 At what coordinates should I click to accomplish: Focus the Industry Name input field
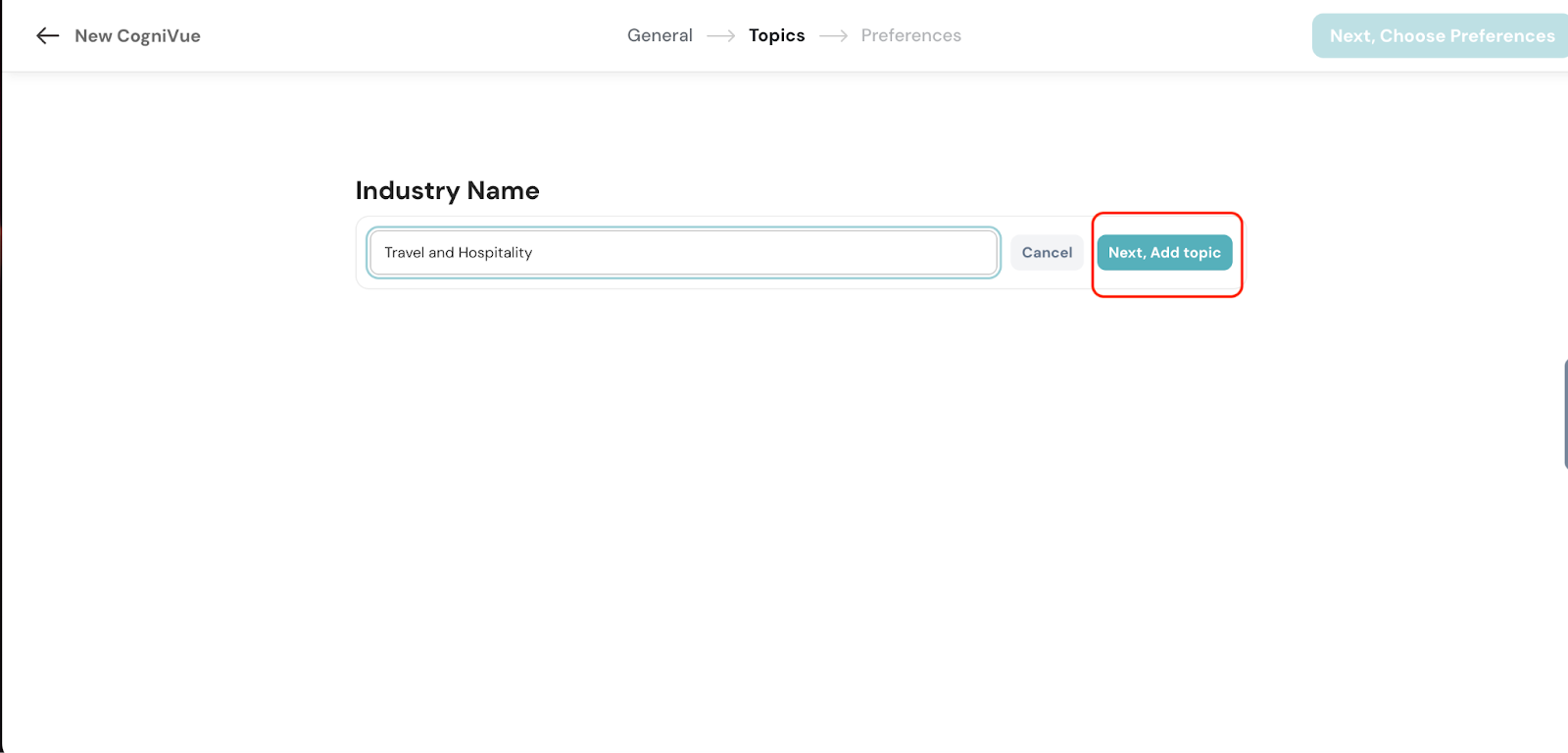pos(683,253)
